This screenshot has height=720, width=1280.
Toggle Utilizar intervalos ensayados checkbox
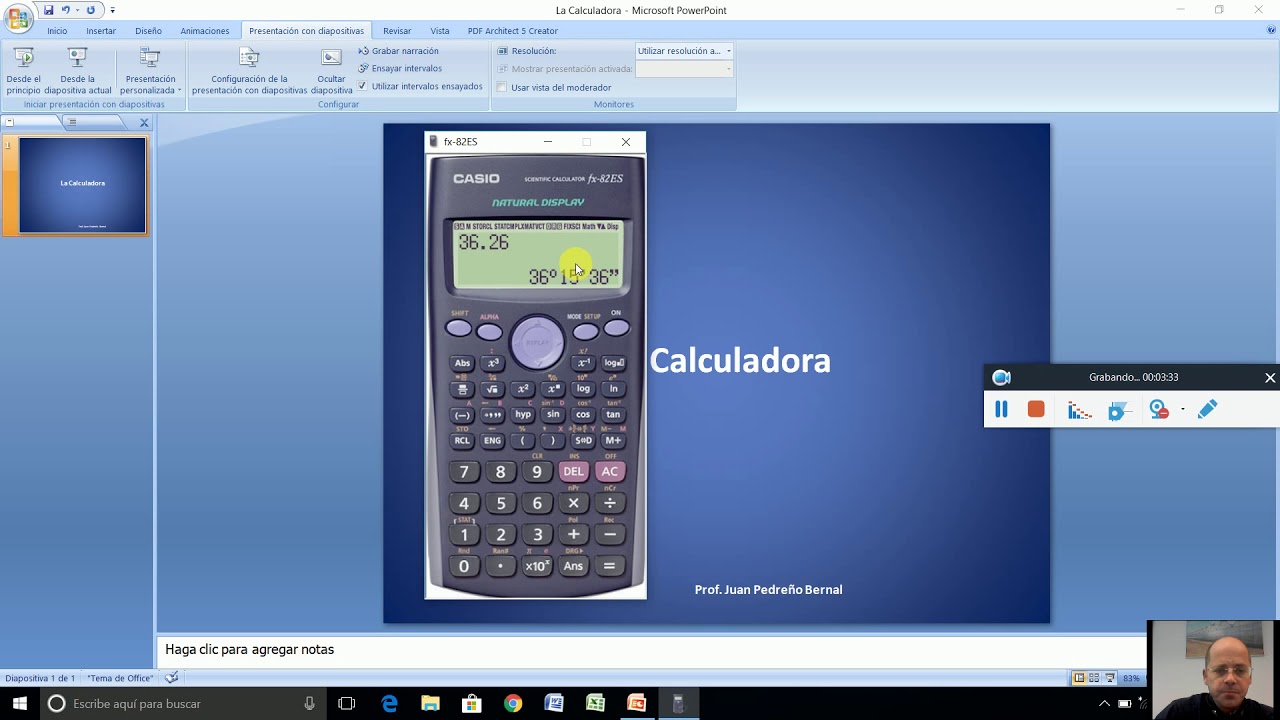[363, 86]
